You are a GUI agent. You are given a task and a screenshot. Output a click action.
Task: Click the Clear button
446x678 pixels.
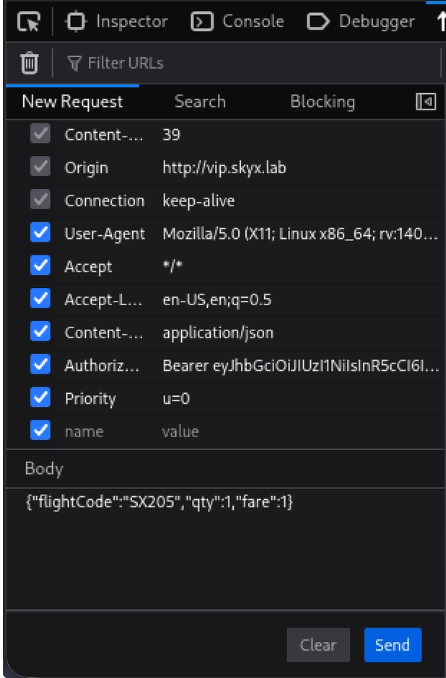pyautogui.click(x=318, y=645)
